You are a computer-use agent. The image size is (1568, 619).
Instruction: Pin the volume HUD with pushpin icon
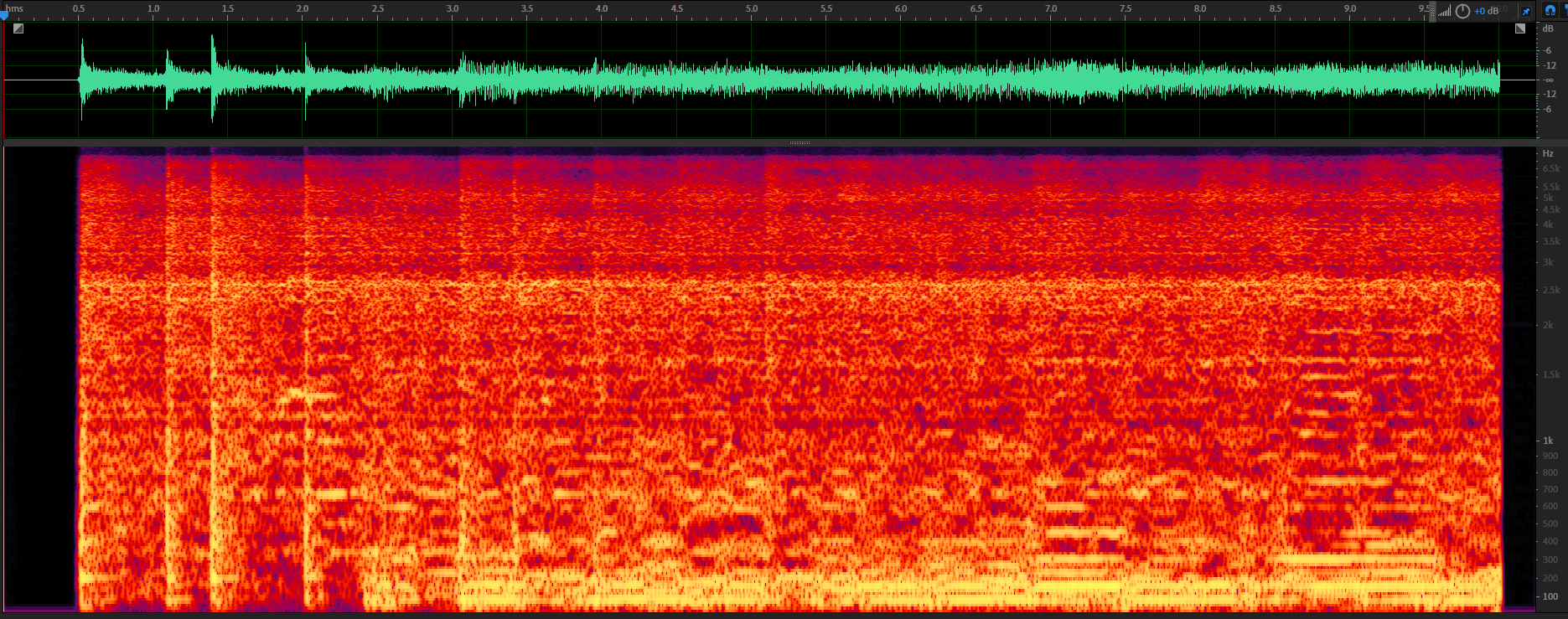pos(1526,11)
